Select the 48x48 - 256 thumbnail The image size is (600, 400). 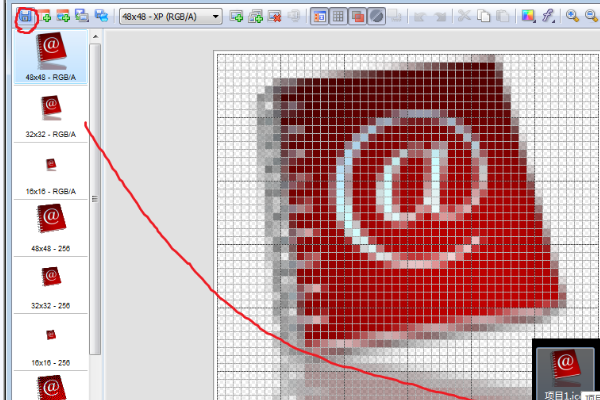pos(50,224)
